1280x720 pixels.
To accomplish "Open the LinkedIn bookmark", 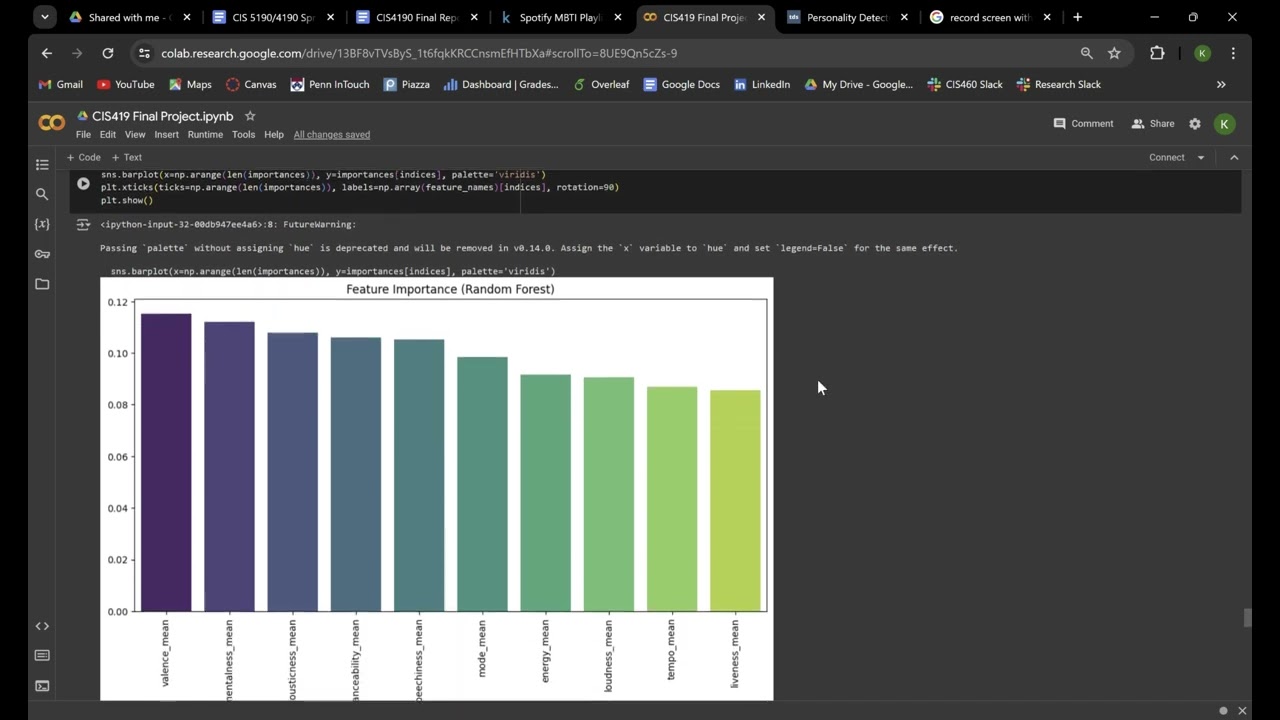I will pos(762,85).
